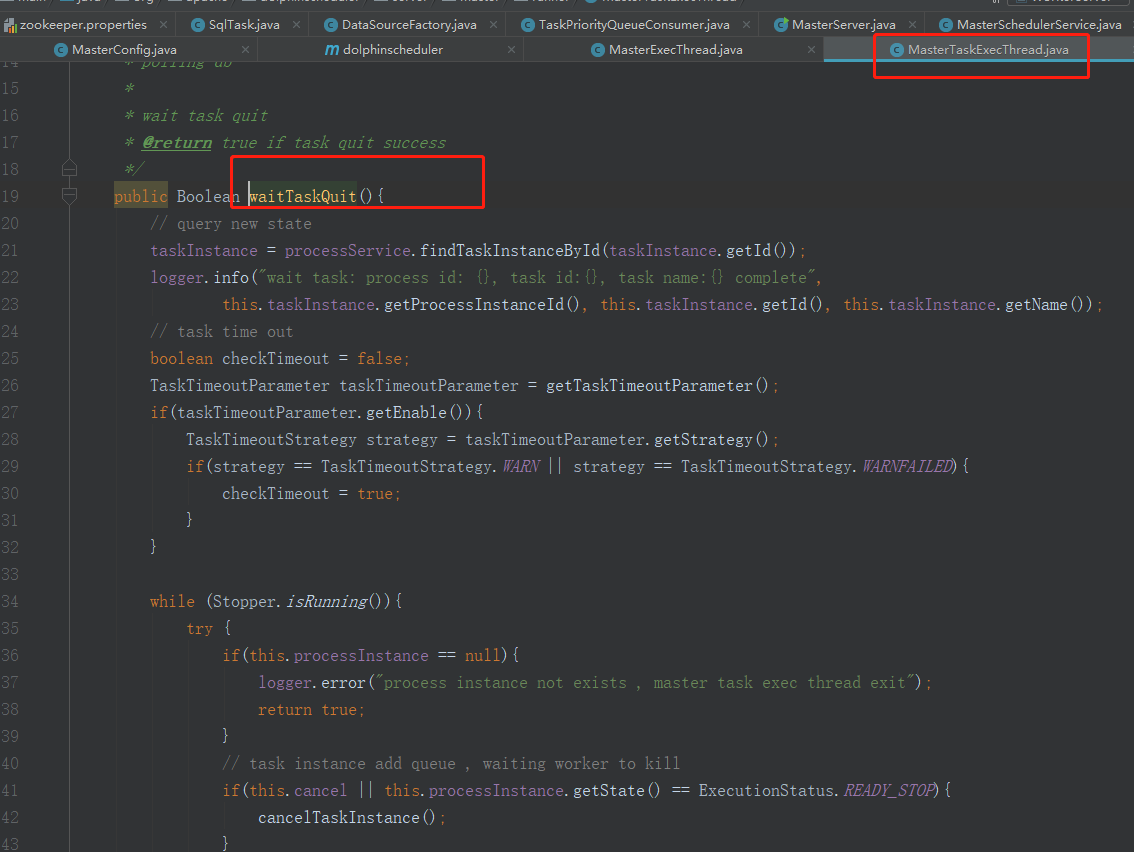Click the @return Javadoc tag
Viewport: 1134px width, 852px height.
177,142
